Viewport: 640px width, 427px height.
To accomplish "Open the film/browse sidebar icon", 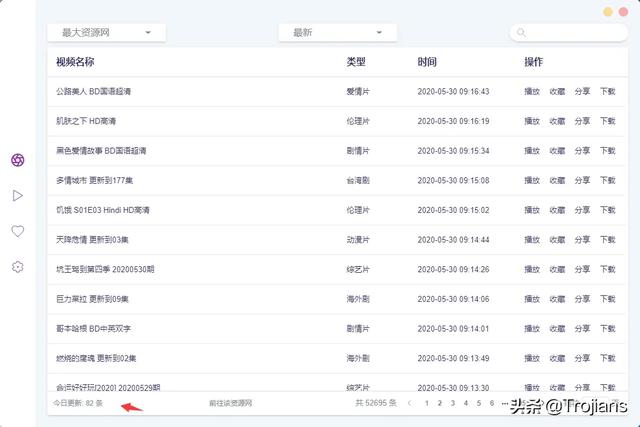I will point(17,160).
